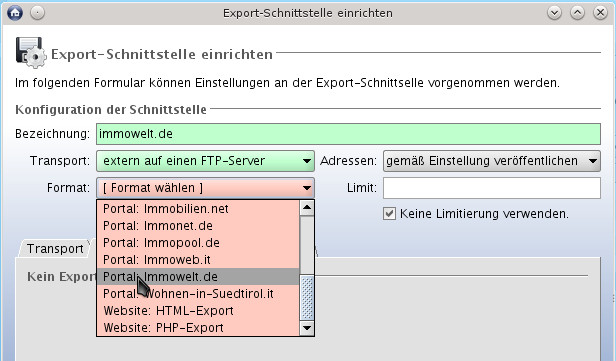
Task: Click the floppy disk export settings icon
Action: click(x=31, y=53)
